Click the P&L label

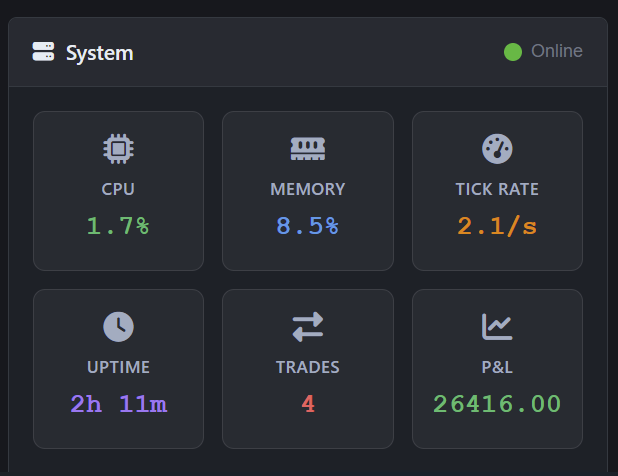click(497, 367)
